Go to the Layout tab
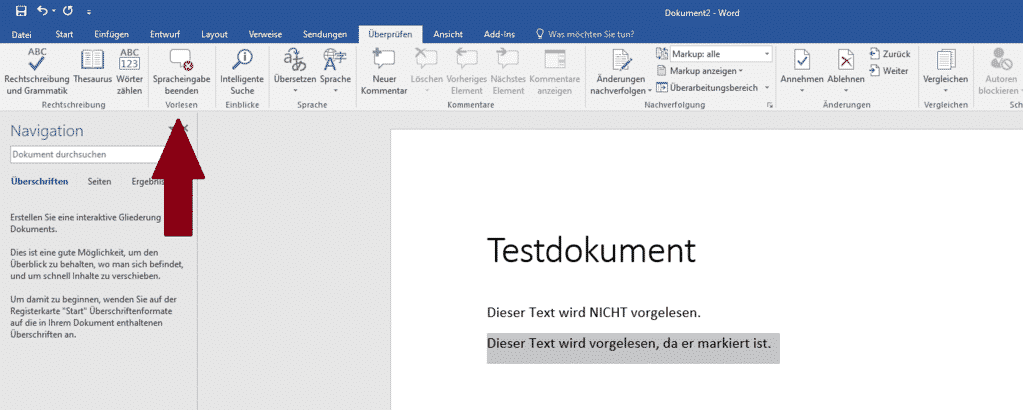Screen dimensions: 1023x410 coord(214,35)
